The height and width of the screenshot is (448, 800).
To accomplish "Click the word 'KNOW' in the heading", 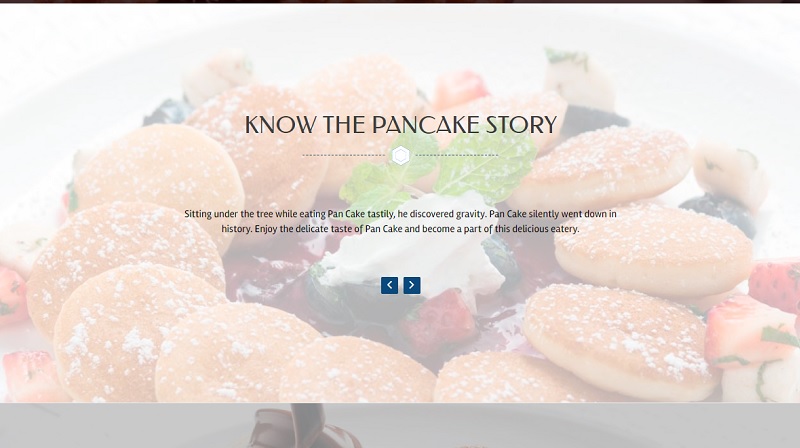I will point(281,125).
